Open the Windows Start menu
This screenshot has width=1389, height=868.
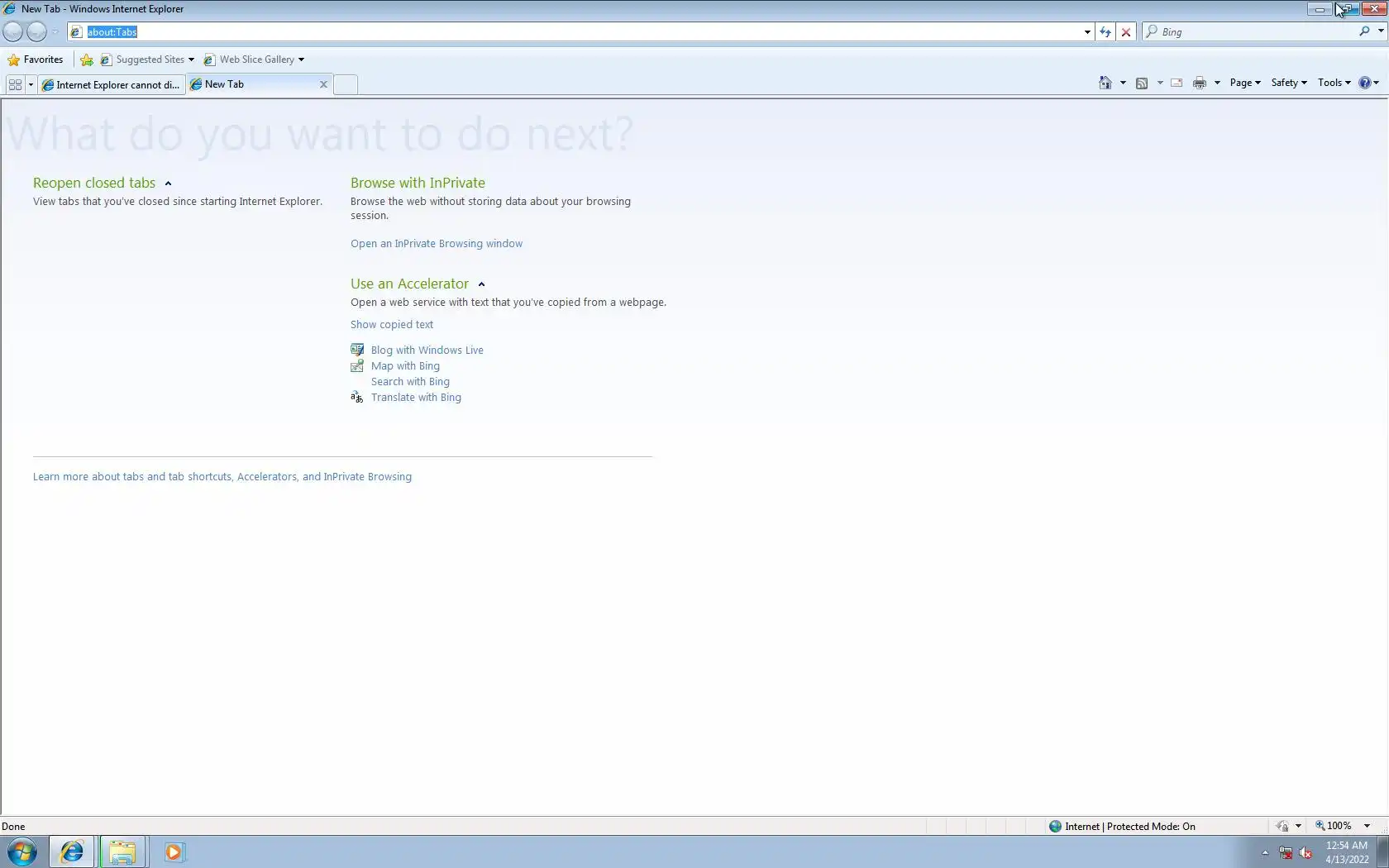(22, 851)
